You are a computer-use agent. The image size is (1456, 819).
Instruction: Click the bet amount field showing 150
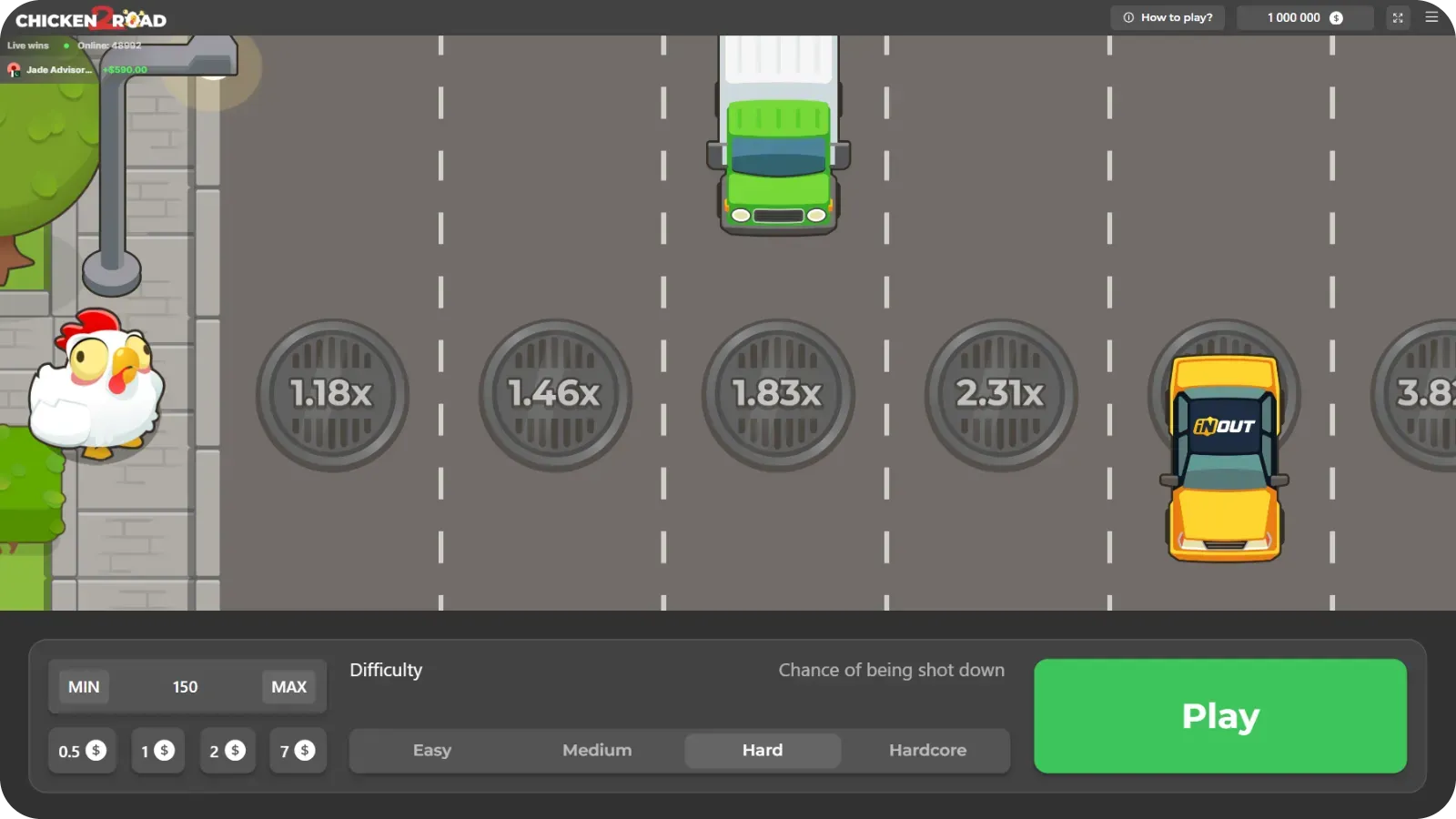[186, 687]
